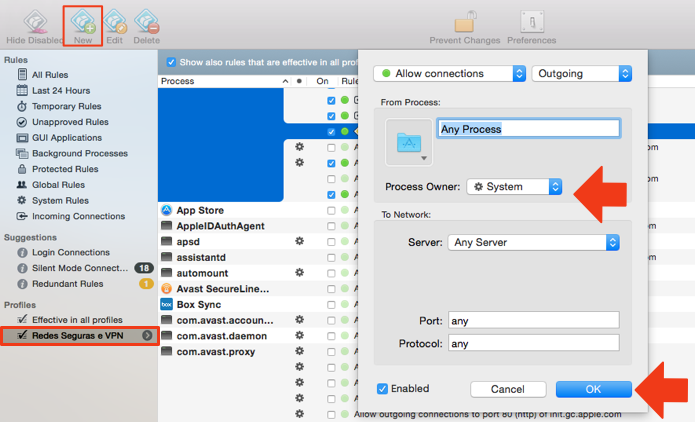
Task: Open the Allow connections dropdown
Action: pyautogui.click(x=449, y=74)
